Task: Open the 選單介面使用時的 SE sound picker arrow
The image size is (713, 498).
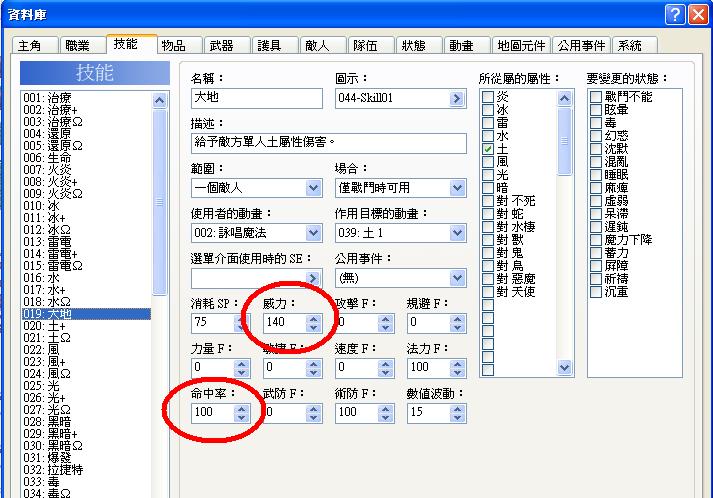Action: pos(312,278)
